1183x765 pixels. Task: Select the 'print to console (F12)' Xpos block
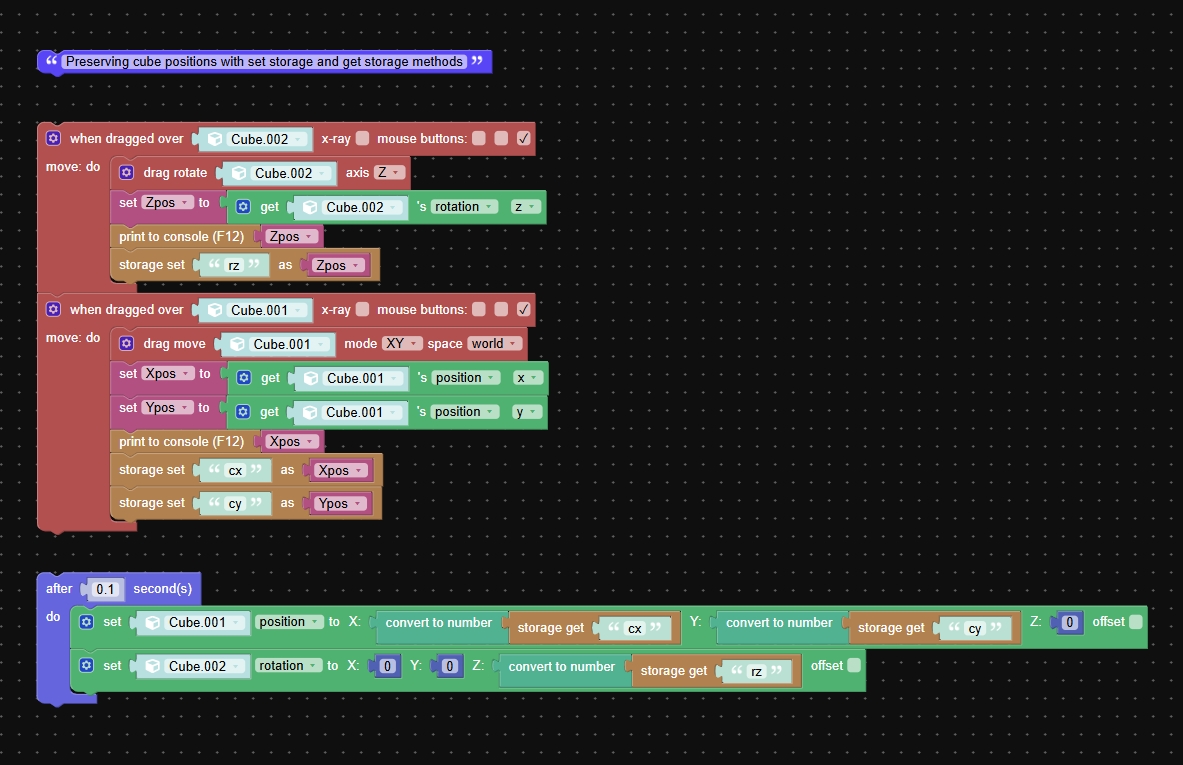coord(181,441)
